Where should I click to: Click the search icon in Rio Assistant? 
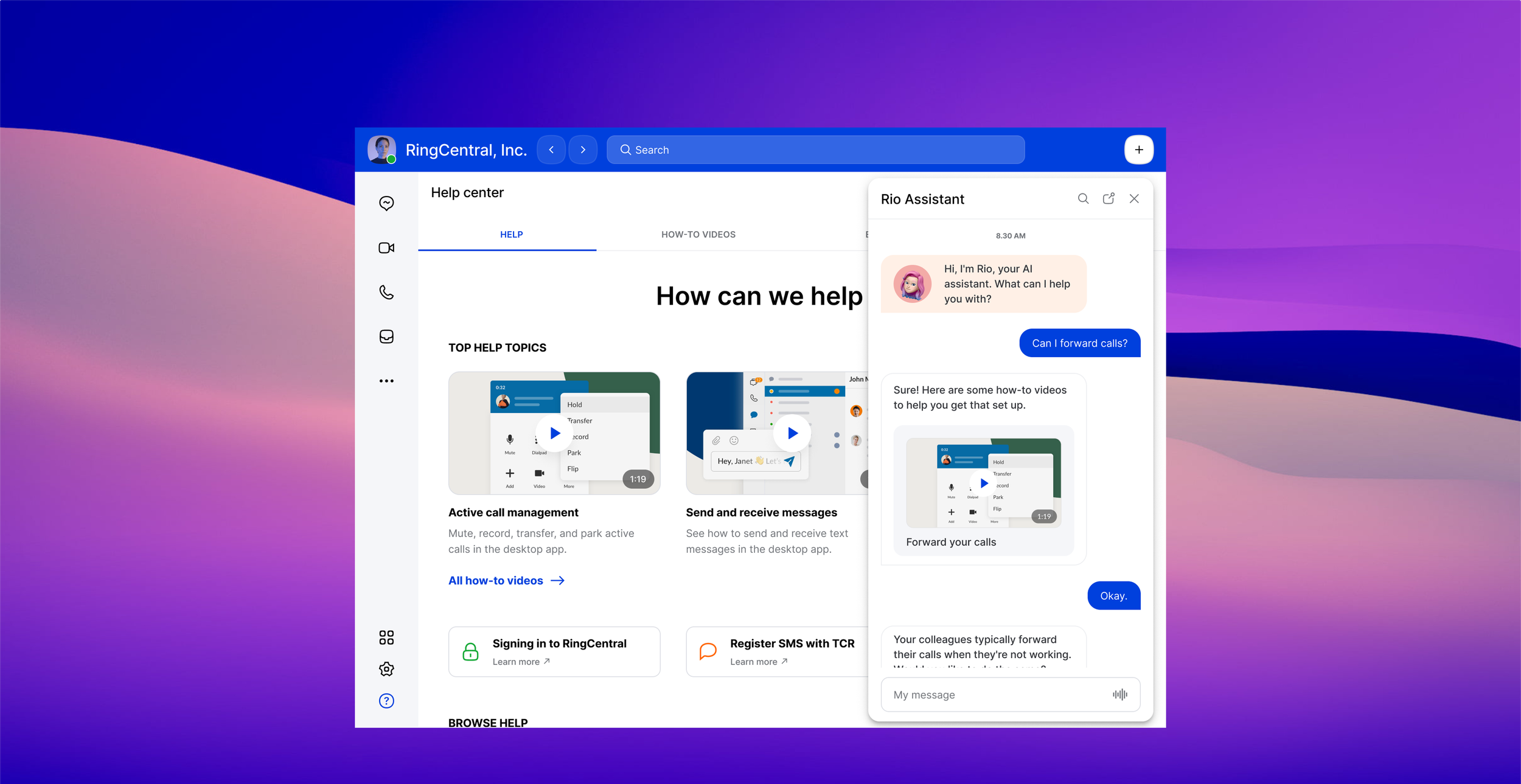(1083, 199)
